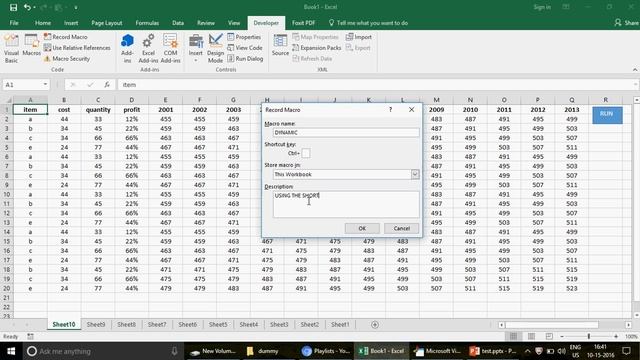The height and width of the screenshot is (360, 640).
Task: Click the XML Import button
Action: click(359, 37)
